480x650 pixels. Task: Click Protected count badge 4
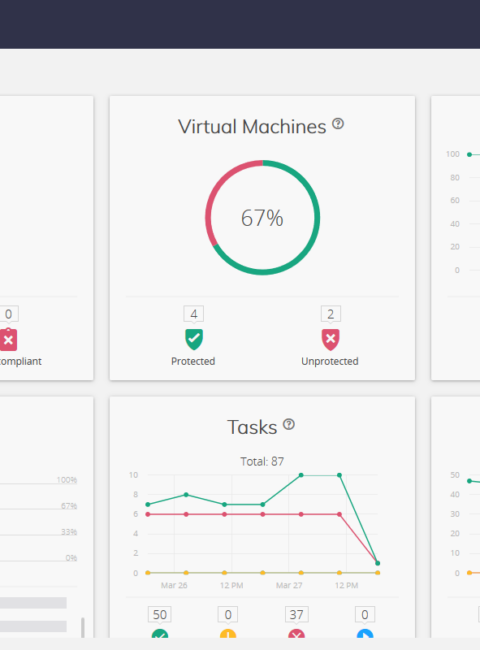[x=194, y=314]
